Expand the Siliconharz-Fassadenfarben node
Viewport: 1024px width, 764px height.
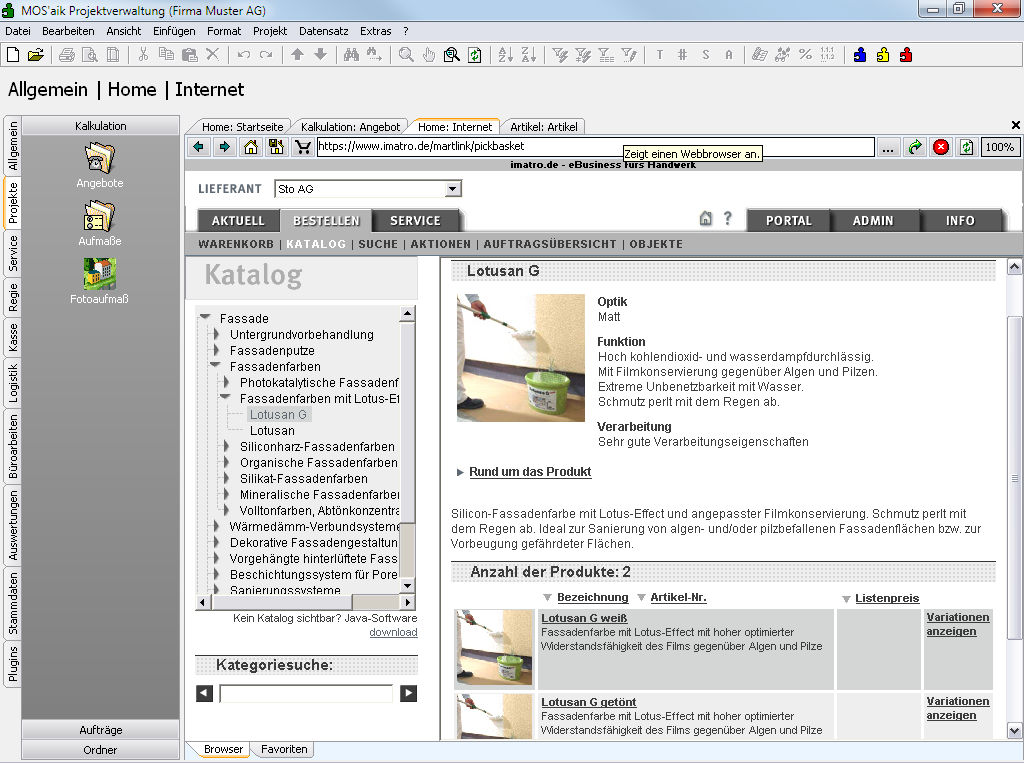(x=226, y=447)
